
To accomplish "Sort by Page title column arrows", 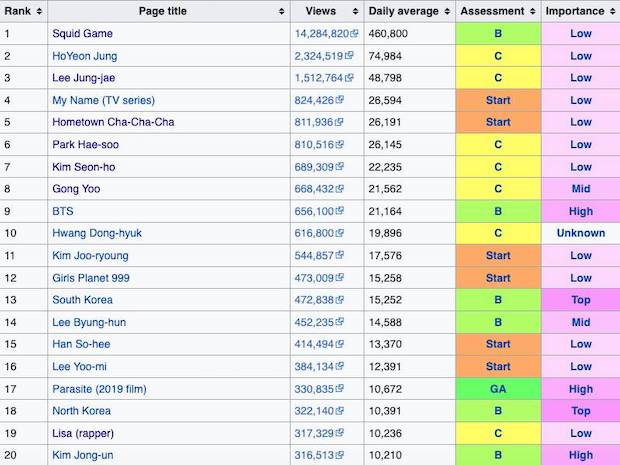I will pyautogui.click(x=282, y=11).
